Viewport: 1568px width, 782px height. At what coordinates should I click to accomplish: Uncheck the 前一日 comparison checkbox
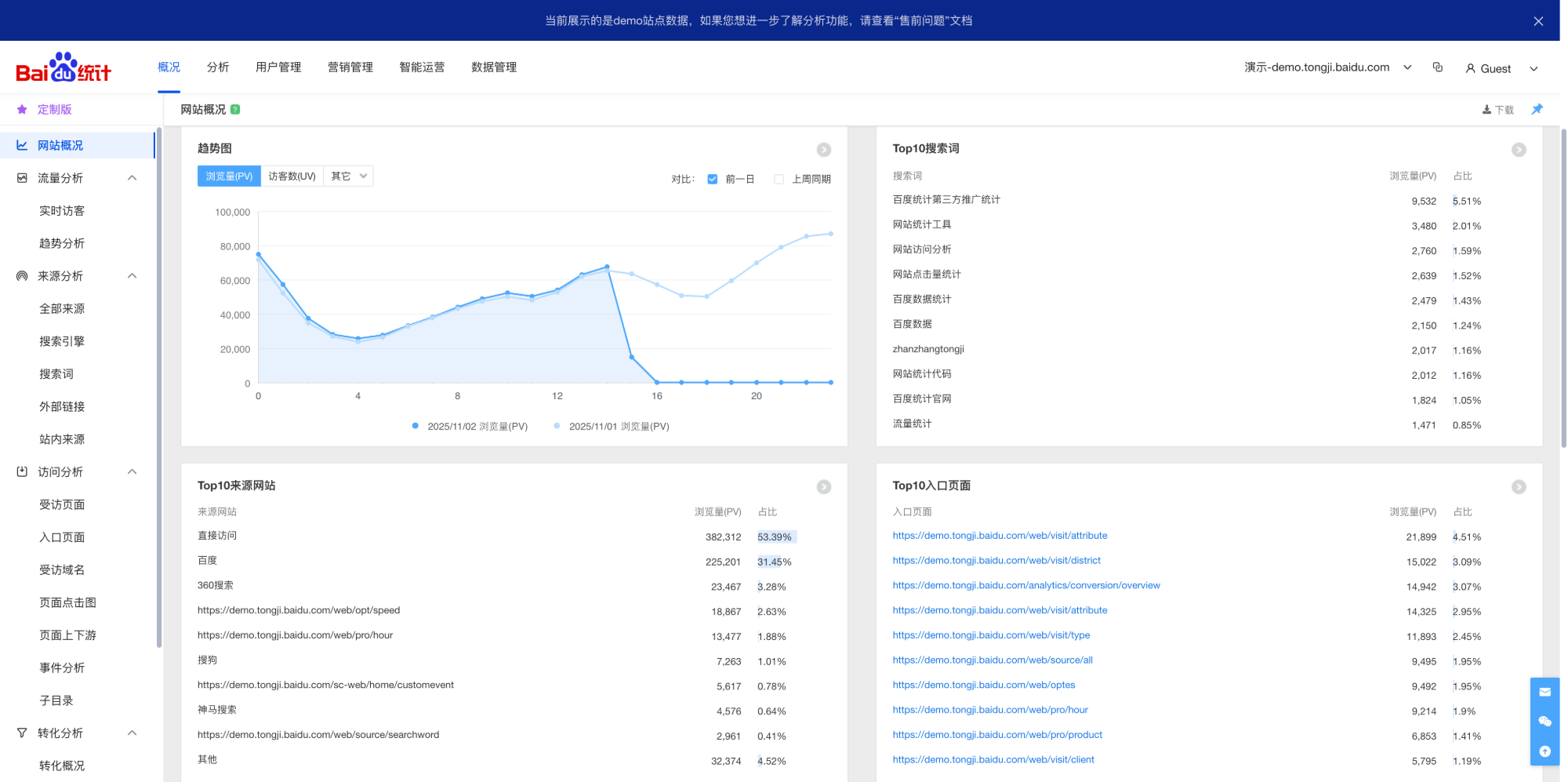(x=712, y=179)
